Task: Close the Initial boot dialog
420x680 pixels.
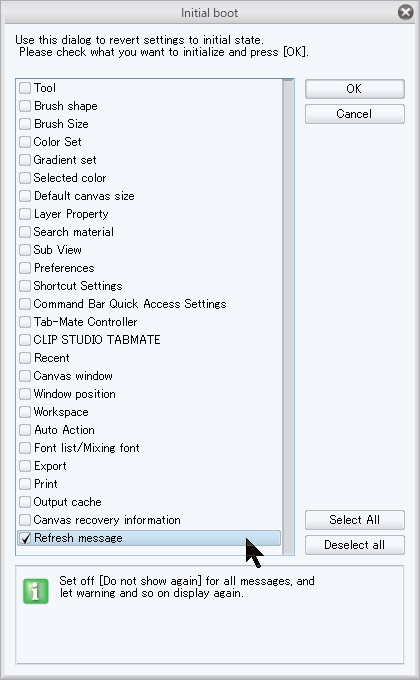Action: 405,12
